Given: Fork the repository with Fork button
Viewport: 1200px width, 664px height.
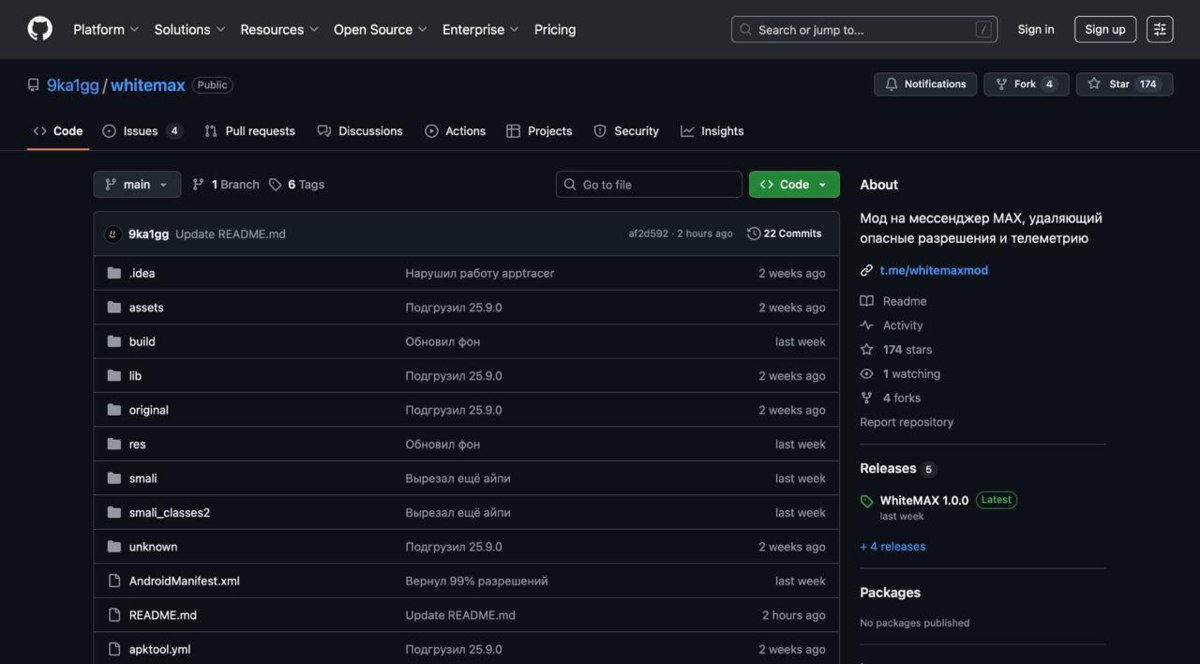Looking at the screenshot, I should click(1026, 84).
